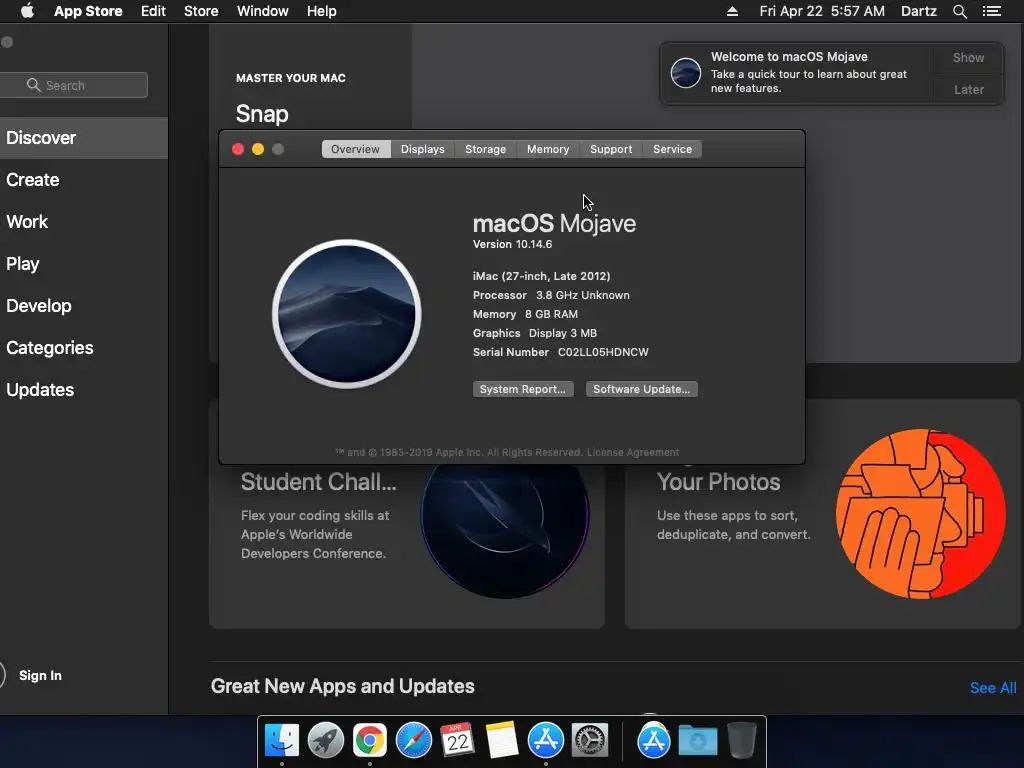Click Sign In in App Store sidebar
This screenshot has width=1024, height=768.
tap(40, 675)
